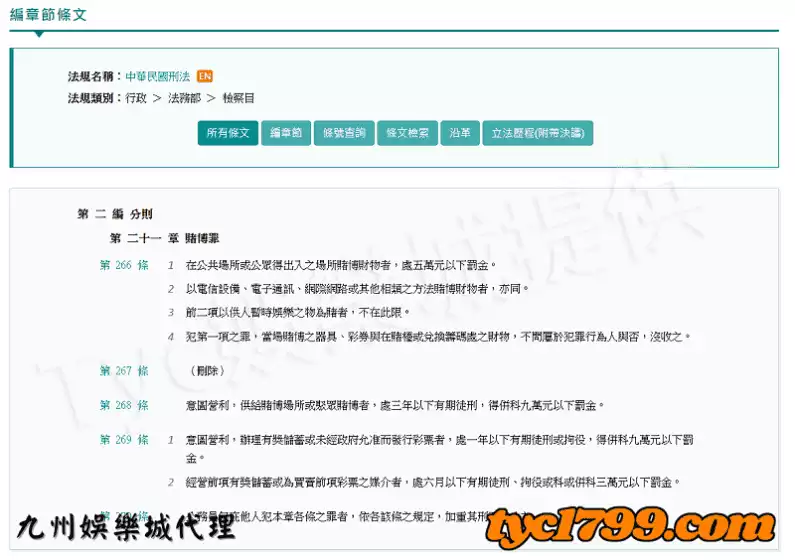
Task: Select paragraph 前二項以供人暫時娛樂之物為賭者
Action: [297, 313]
